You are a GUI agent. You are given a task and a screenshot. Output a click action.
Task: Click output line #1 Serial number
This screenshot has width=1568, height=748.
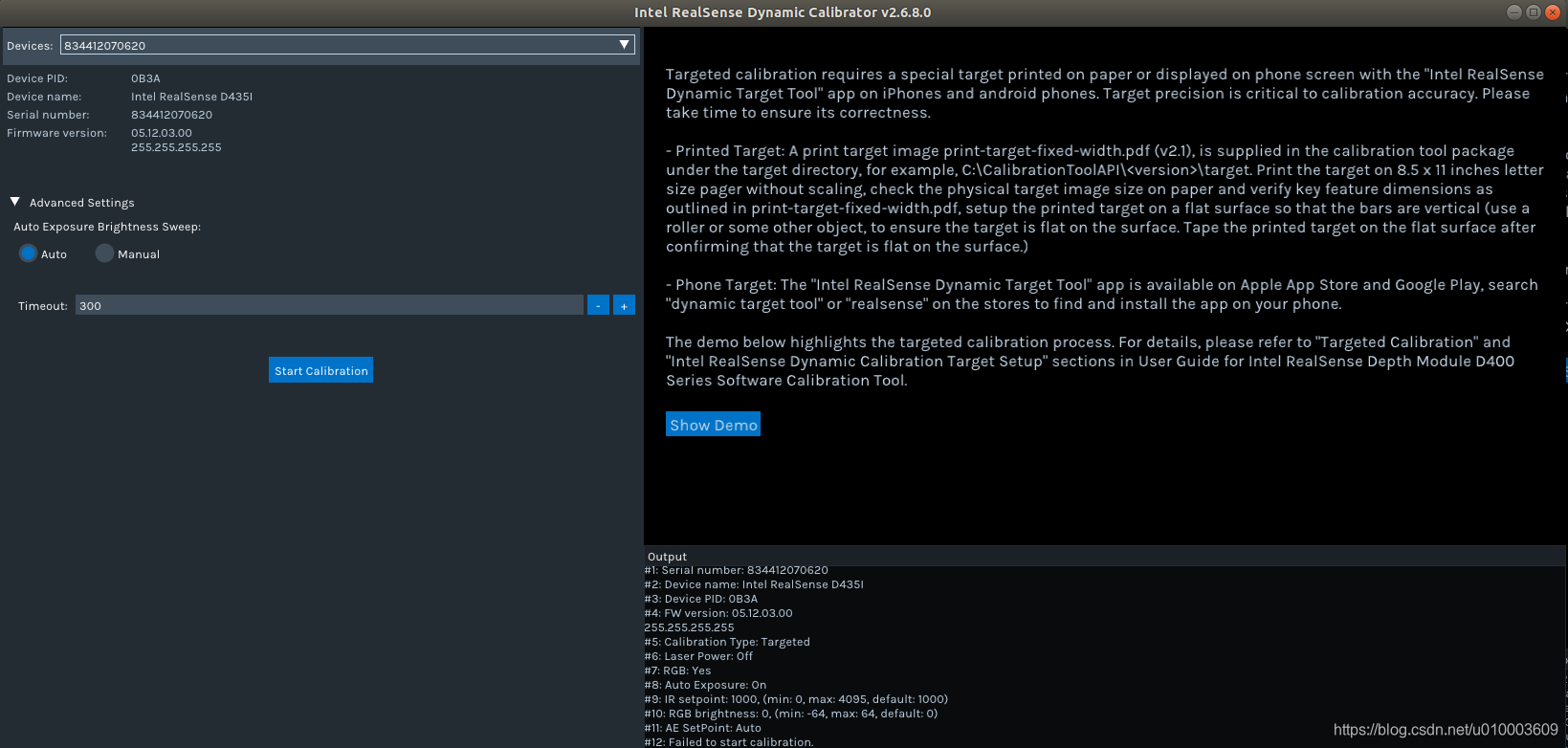[x=737, y=570]
